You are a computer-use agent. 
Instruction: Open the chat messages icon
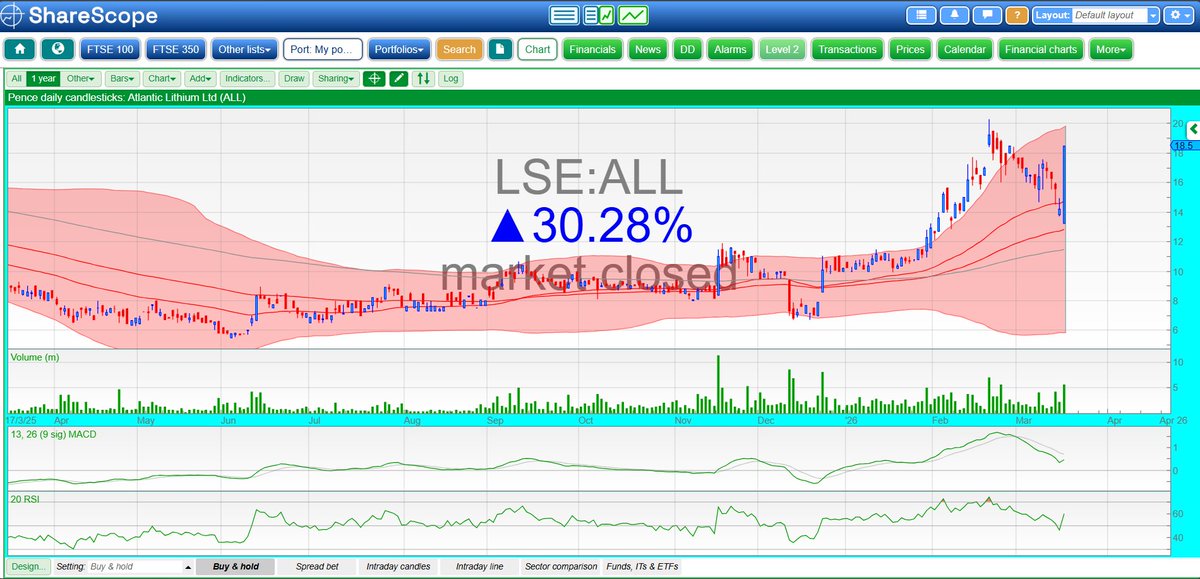987,15
